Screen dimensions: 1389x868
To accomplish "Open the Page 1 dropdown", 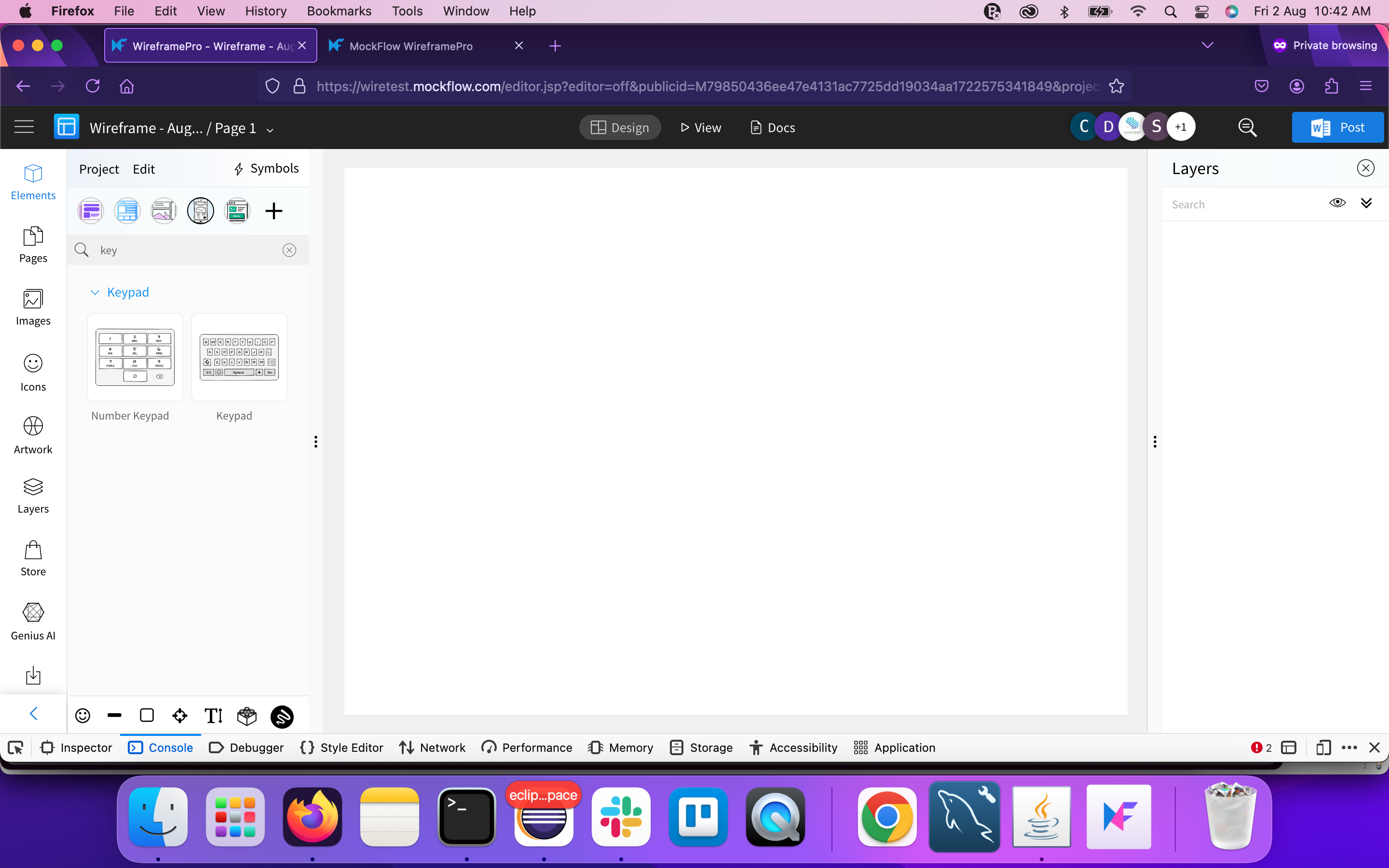I will pyautogui.click(x=270, y=129).
